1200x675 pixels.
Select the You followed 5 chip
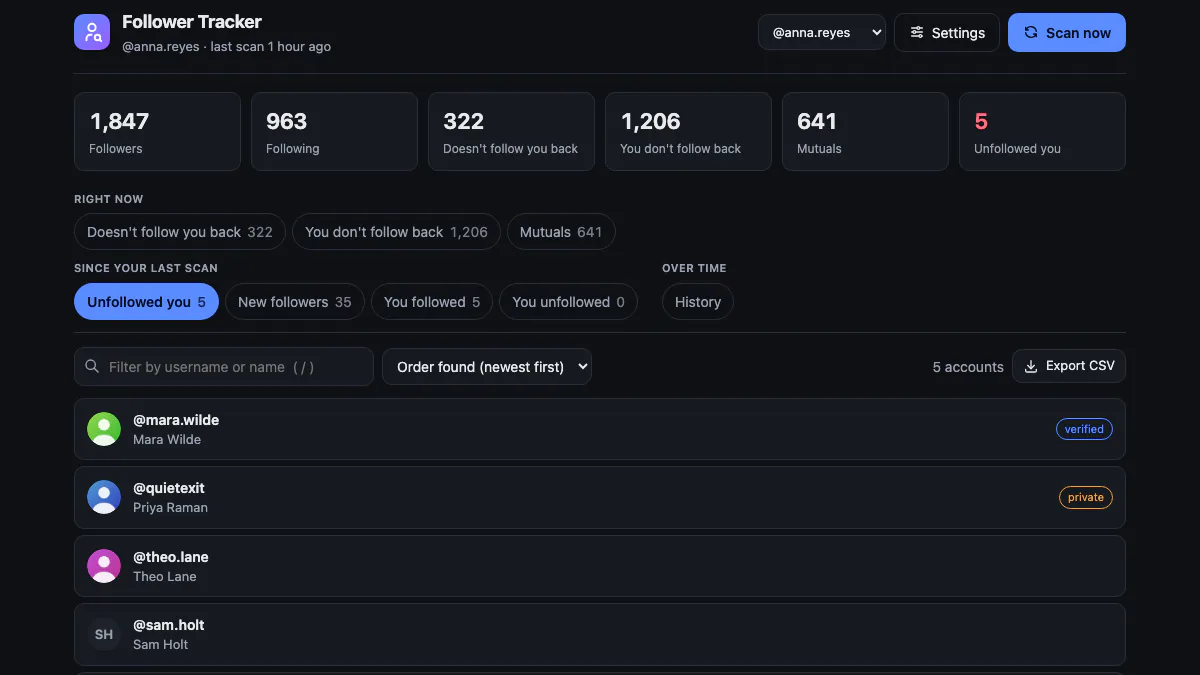coord(432,302)
